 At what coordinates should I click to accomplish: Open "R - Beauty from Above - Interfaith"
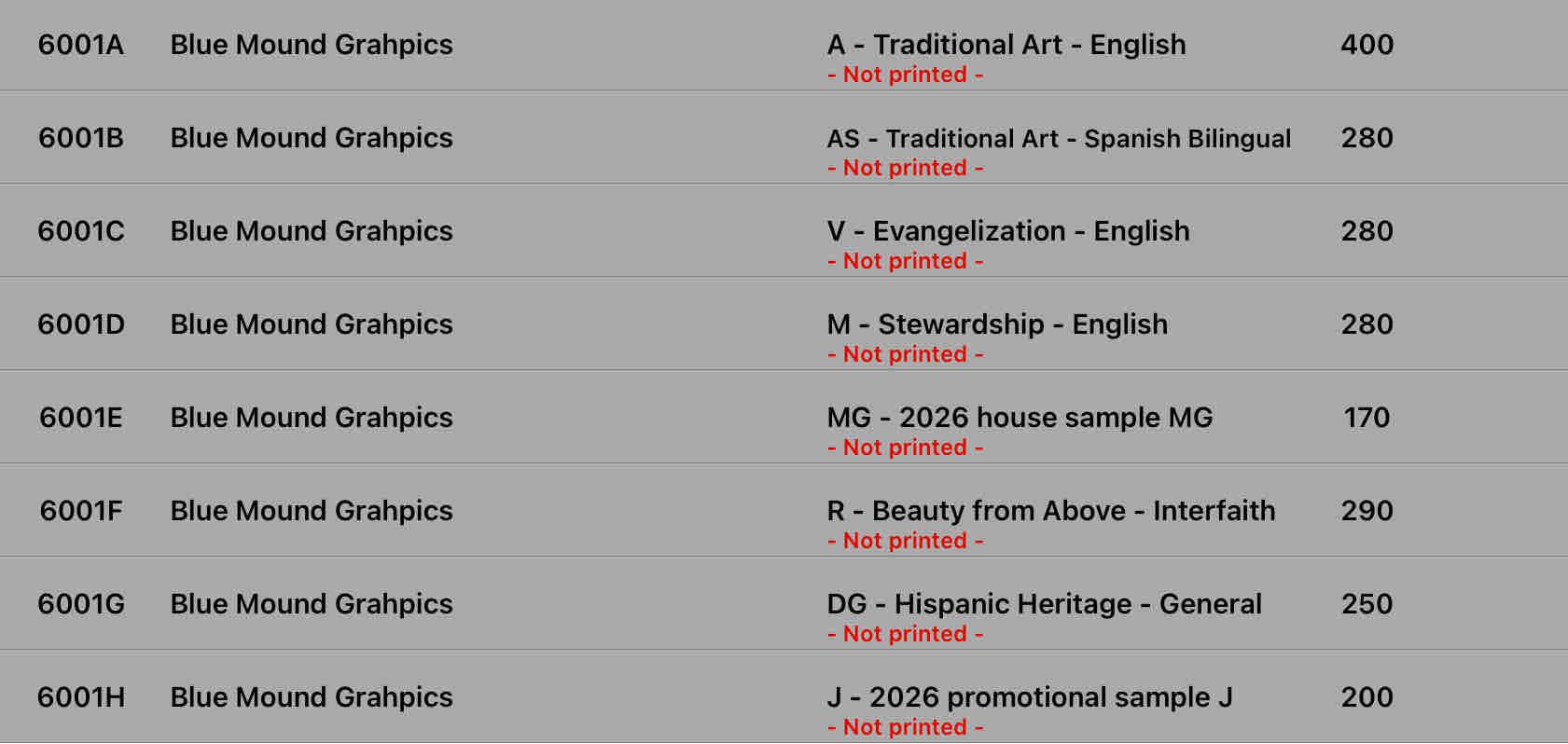(1050, 511)
